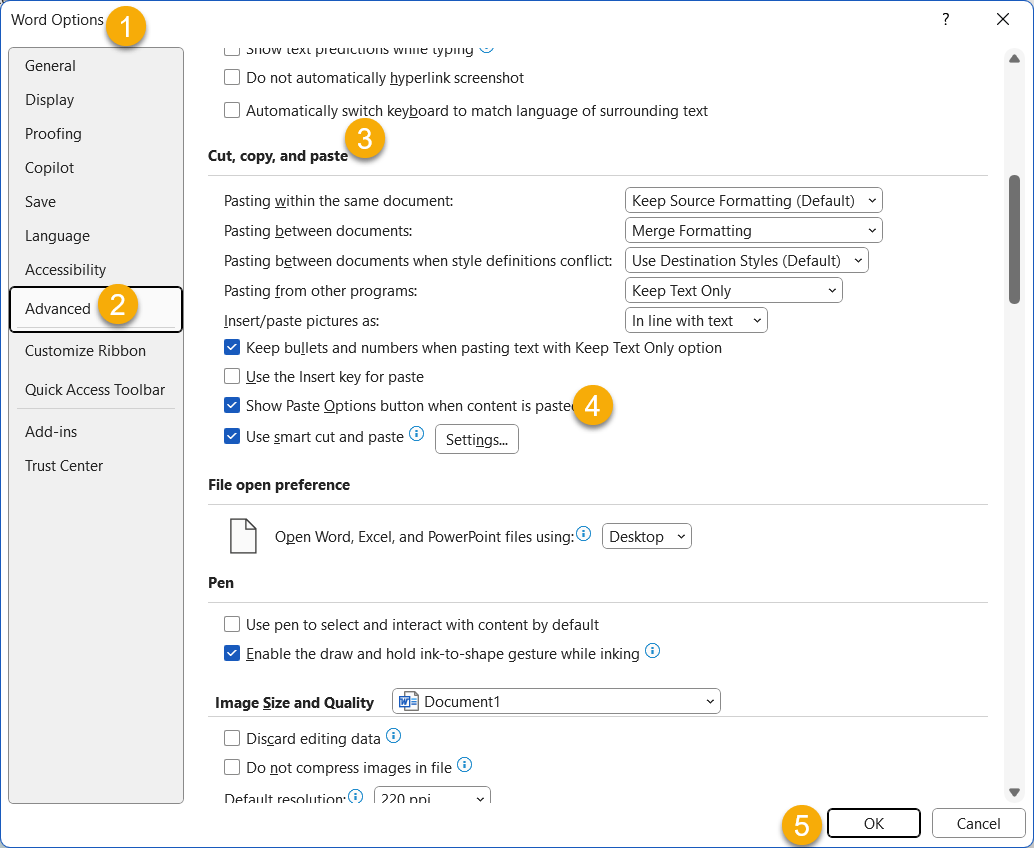Click info icon beside smart cut and paste

[417, 435]
